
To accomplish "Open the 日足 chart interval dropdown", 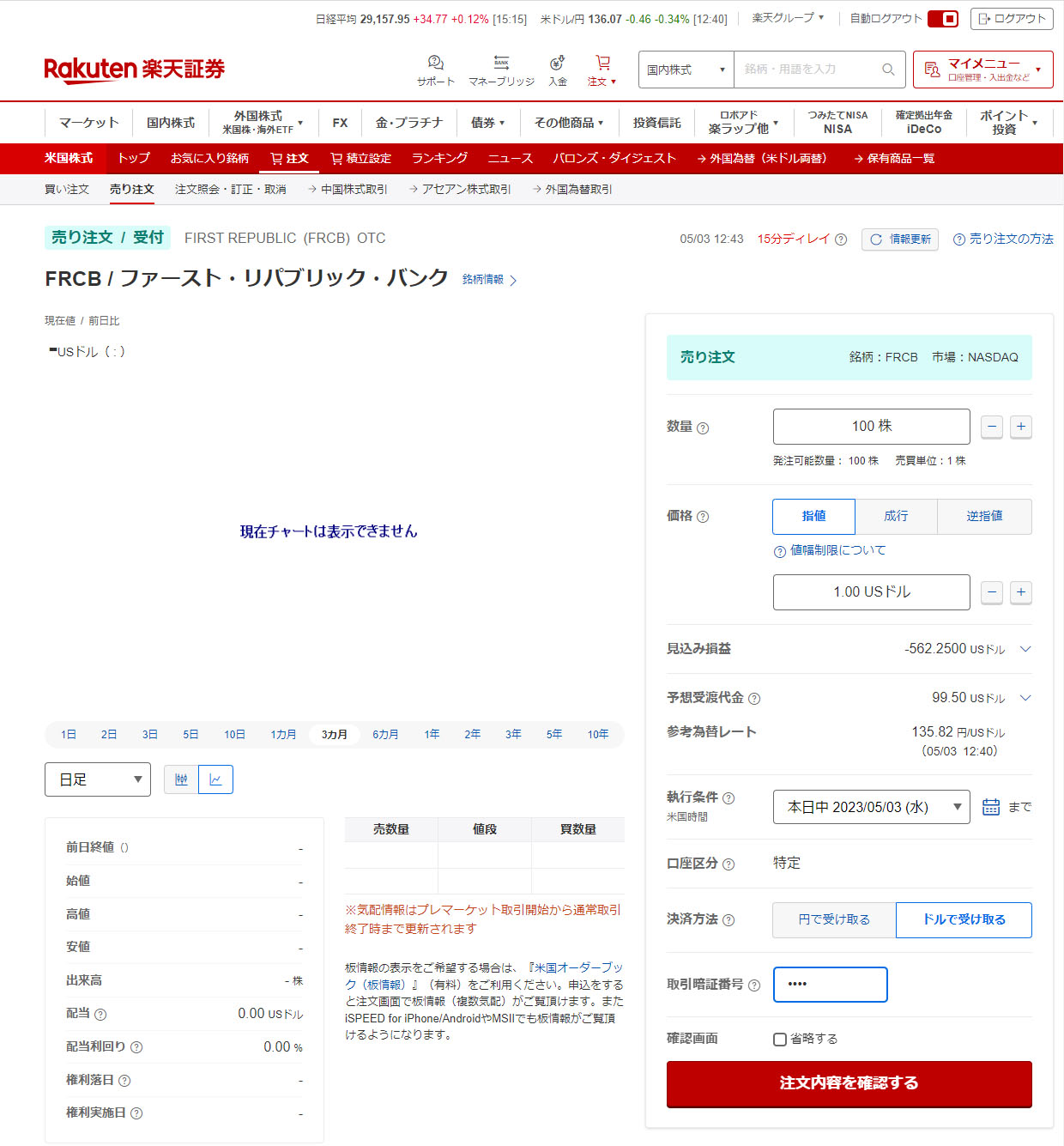I will pyautogui.click(x=98, y=779).
